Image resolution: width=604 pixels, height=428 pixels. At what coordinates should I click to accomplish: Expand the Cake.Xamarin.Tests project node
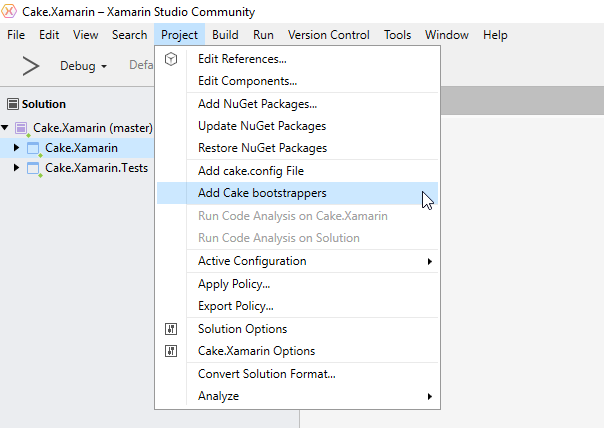16,168
